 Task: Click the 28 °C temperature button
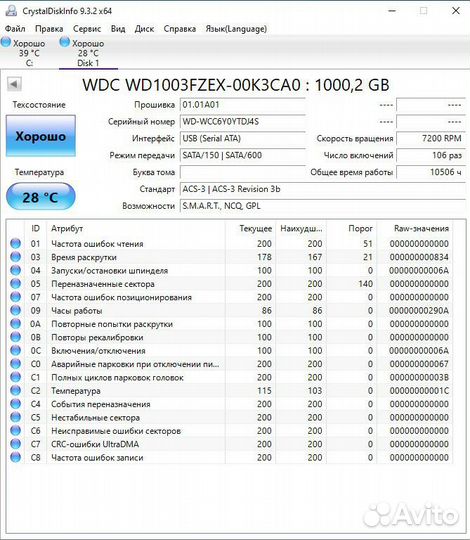coord(41,197)
